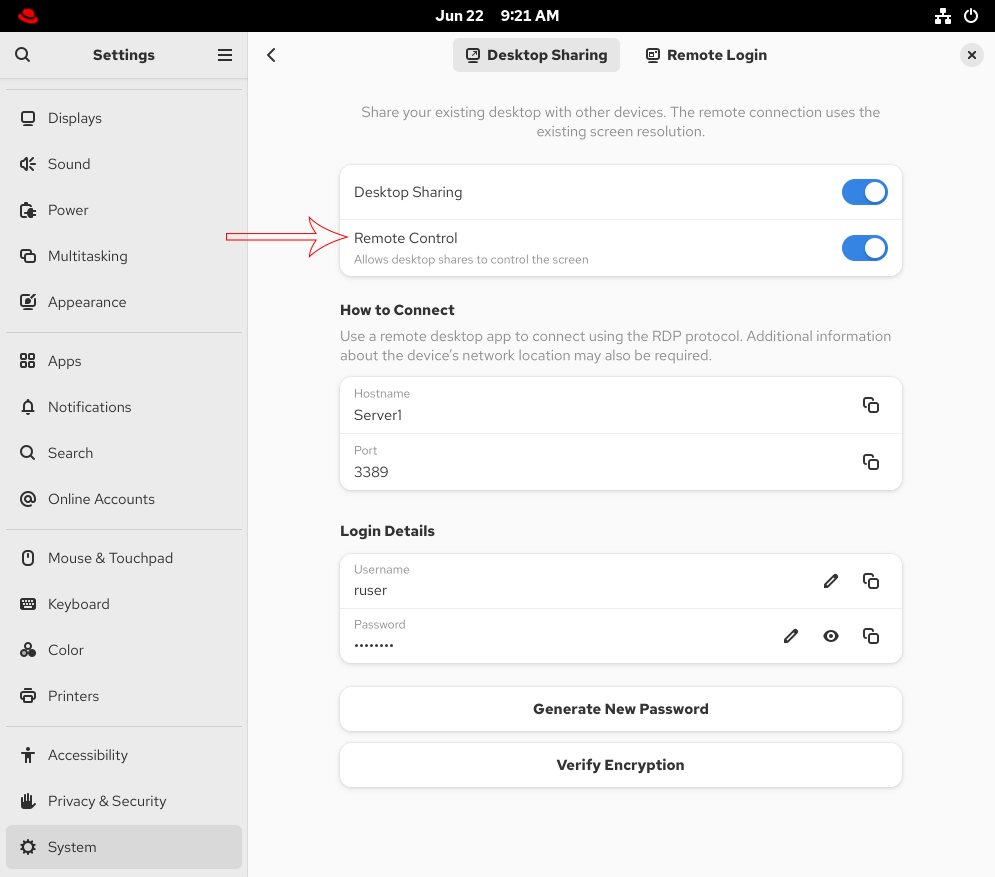Viewport: 995px width, 877px height.
Task: Open Power settings in sidebar
Action: tap(124, 210)
